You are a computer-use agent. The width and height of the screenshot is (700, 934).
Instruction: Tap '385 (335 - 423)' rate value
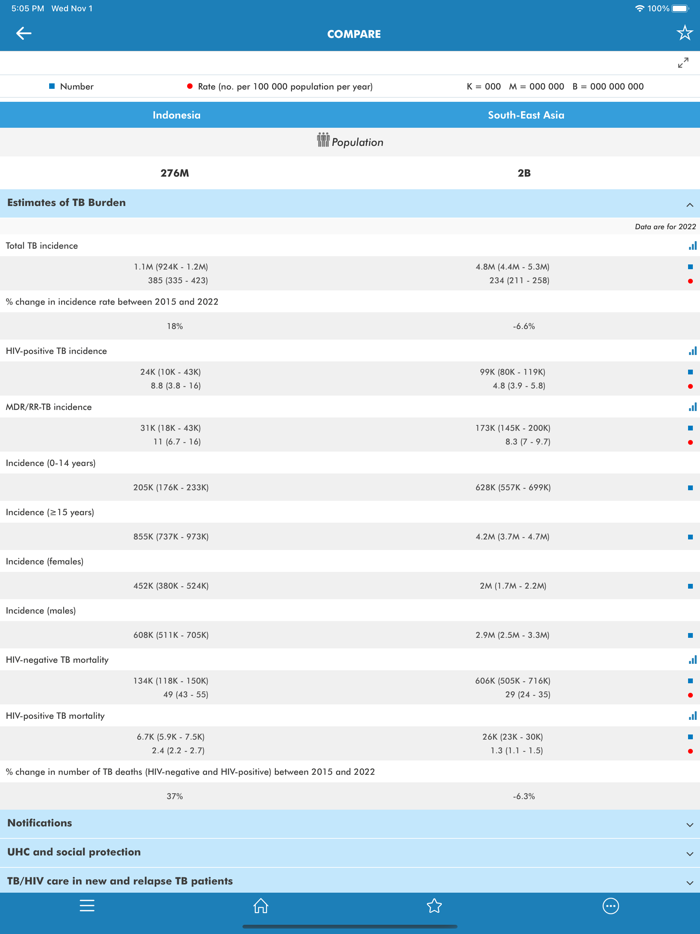(178, 280)
